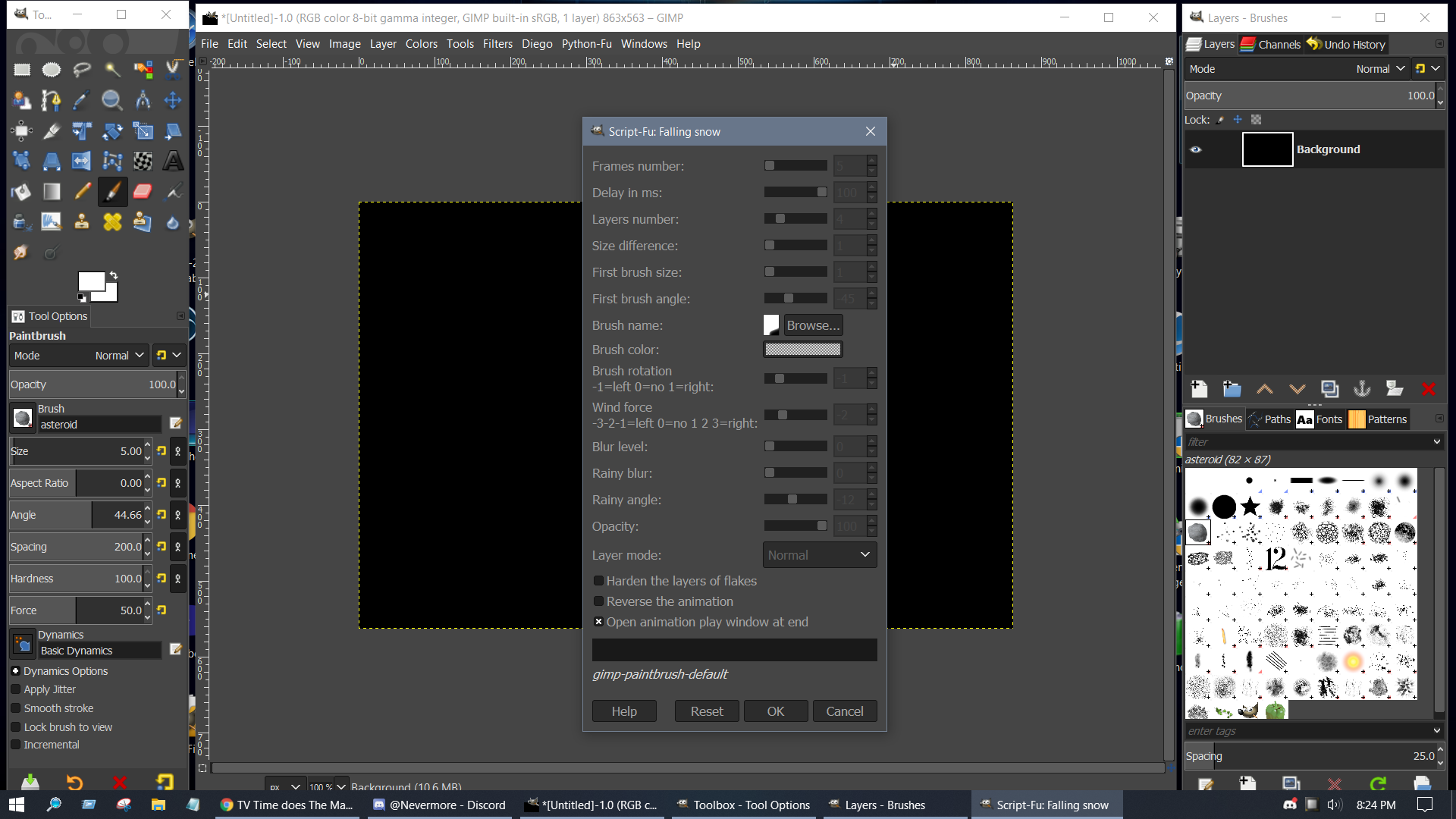Expand the Dynamics Options section
1456x819 pixels.
[15, 671]
